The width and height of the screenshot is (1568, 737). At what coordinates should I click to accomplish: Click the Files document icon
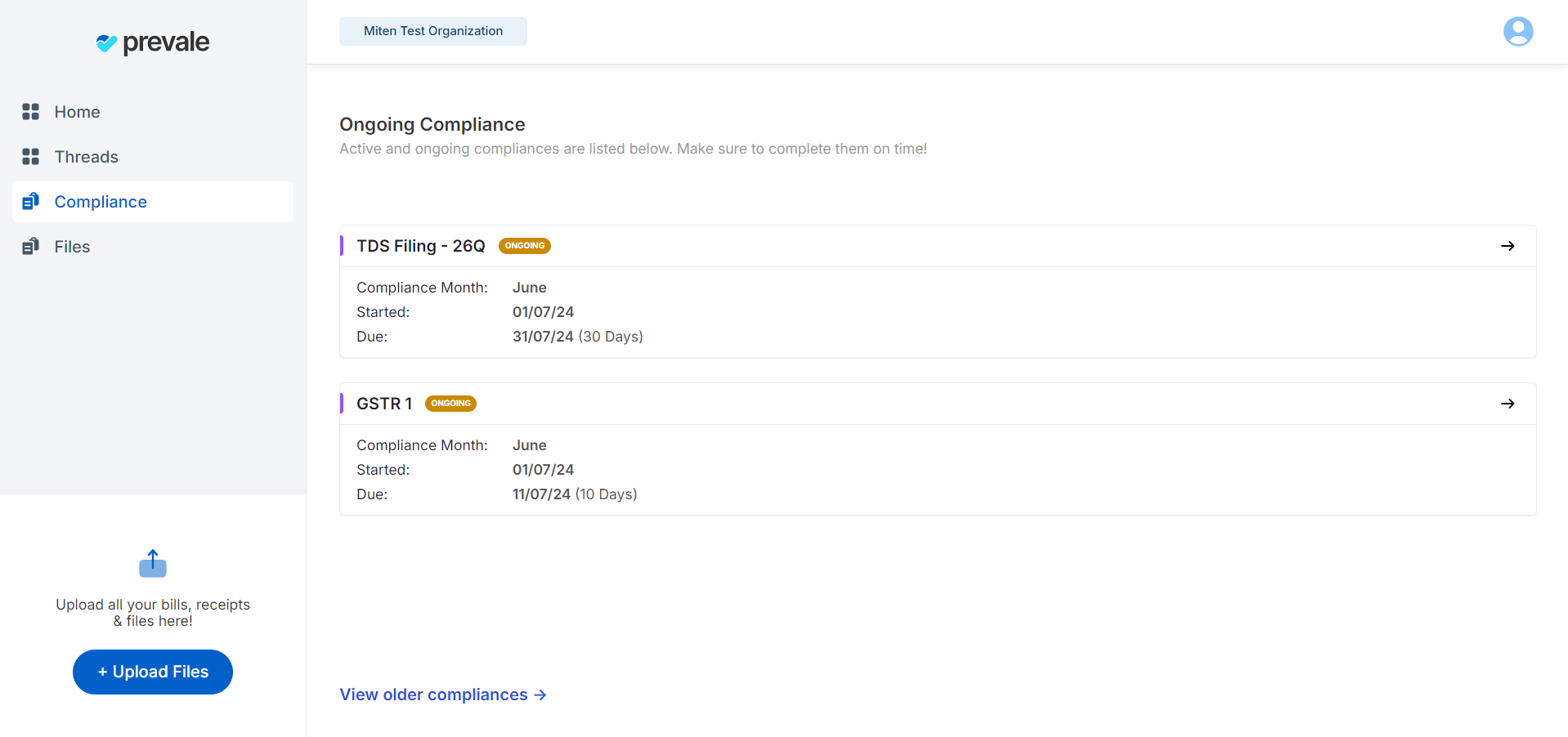tap(31, 247)
